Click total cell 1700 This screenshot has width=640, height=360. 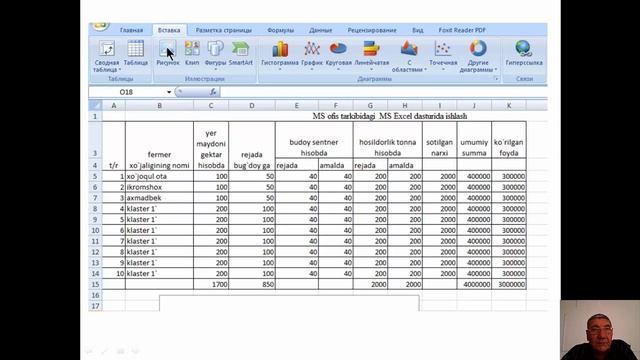211,284
